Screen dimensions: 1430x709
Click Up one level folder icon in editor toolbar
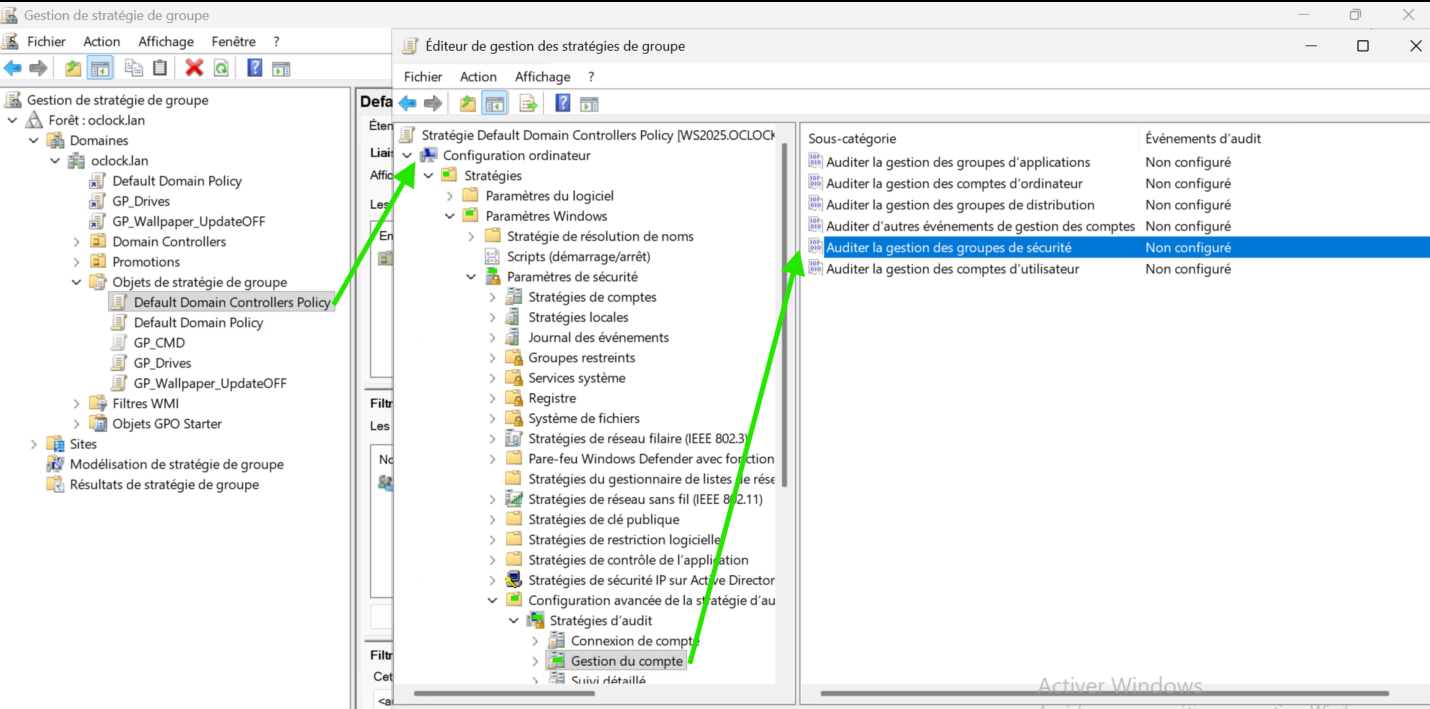467,103
